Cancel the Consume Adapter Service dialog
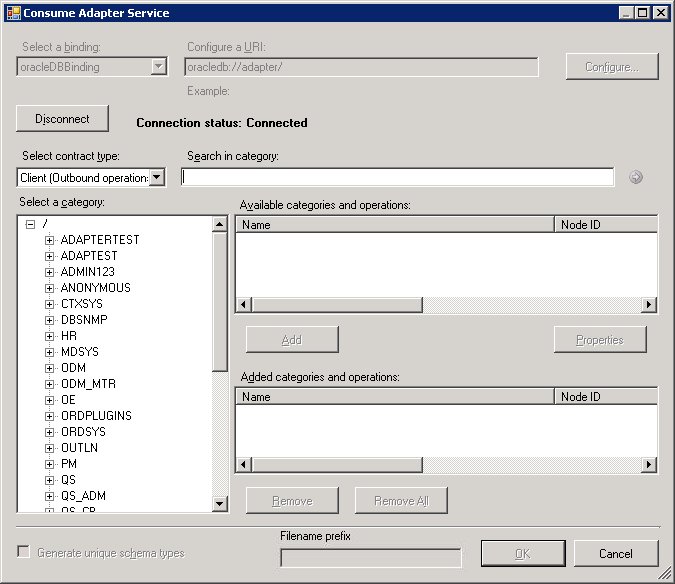The height and width of the screenshot is (584, 675). pyautogui.click(x=616, y=553)
